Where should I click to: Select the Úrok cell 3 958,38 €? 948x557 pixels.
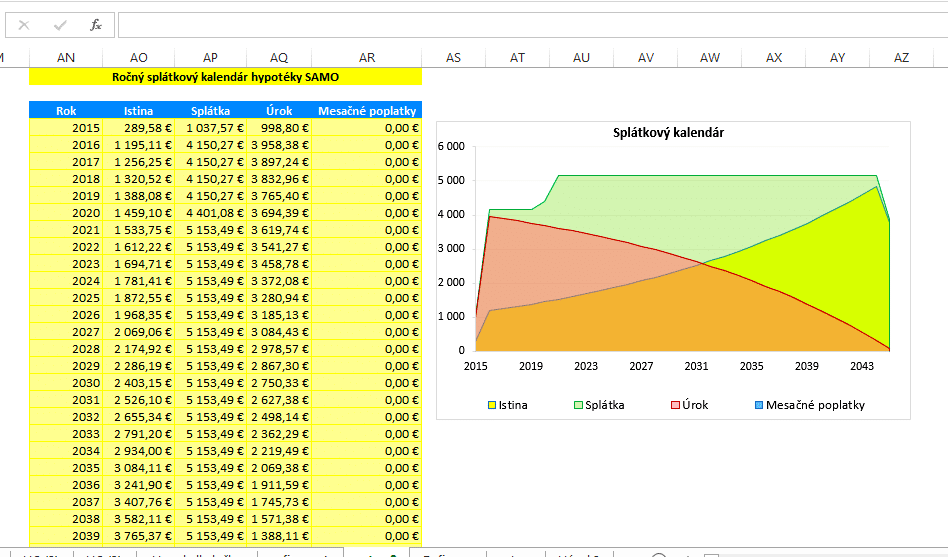point(279,145)
